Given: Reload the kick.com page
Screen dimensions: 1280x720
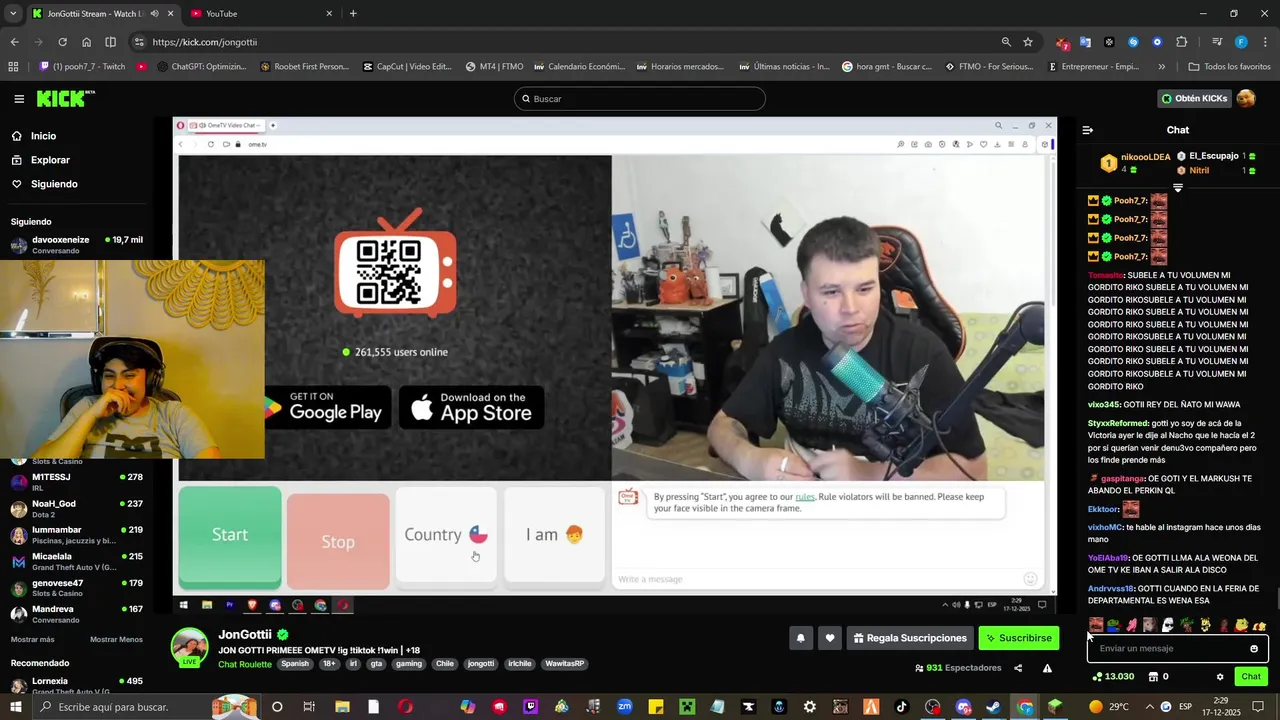Looking at the screenshot, I should click(x=62, y=42).
